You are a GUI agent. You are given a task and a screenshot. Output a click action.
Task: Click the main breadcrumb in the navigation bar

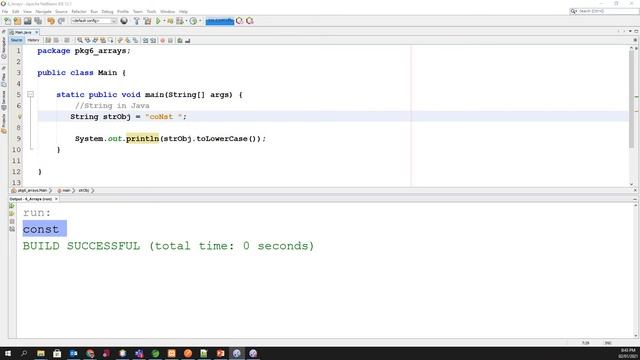[64, 191]
